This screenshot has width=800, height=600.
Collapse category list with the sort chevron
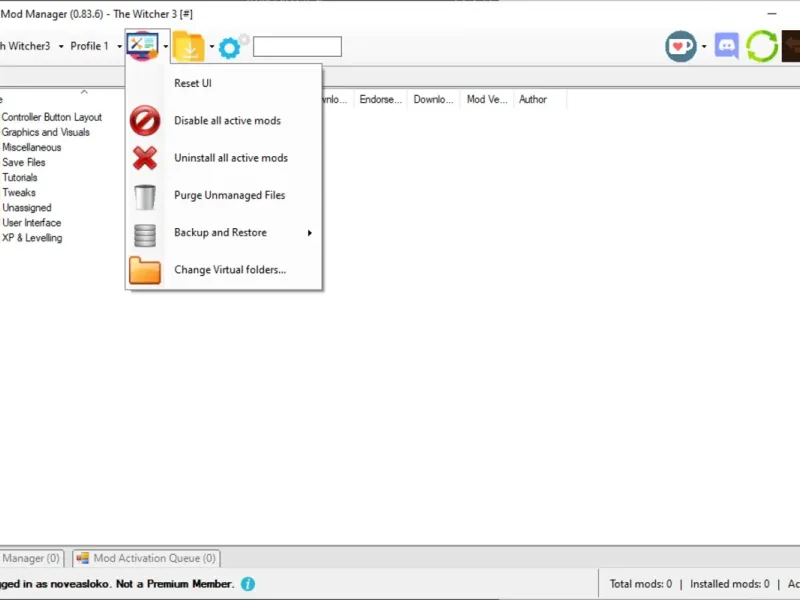tap(84, 92)
